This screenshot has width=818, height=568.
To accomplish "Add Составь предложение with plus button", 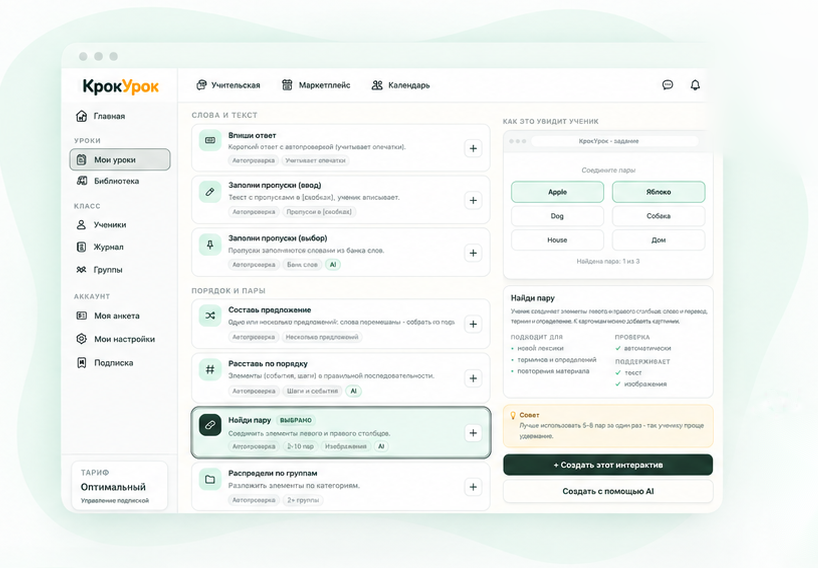I will [x=473, y=324].
